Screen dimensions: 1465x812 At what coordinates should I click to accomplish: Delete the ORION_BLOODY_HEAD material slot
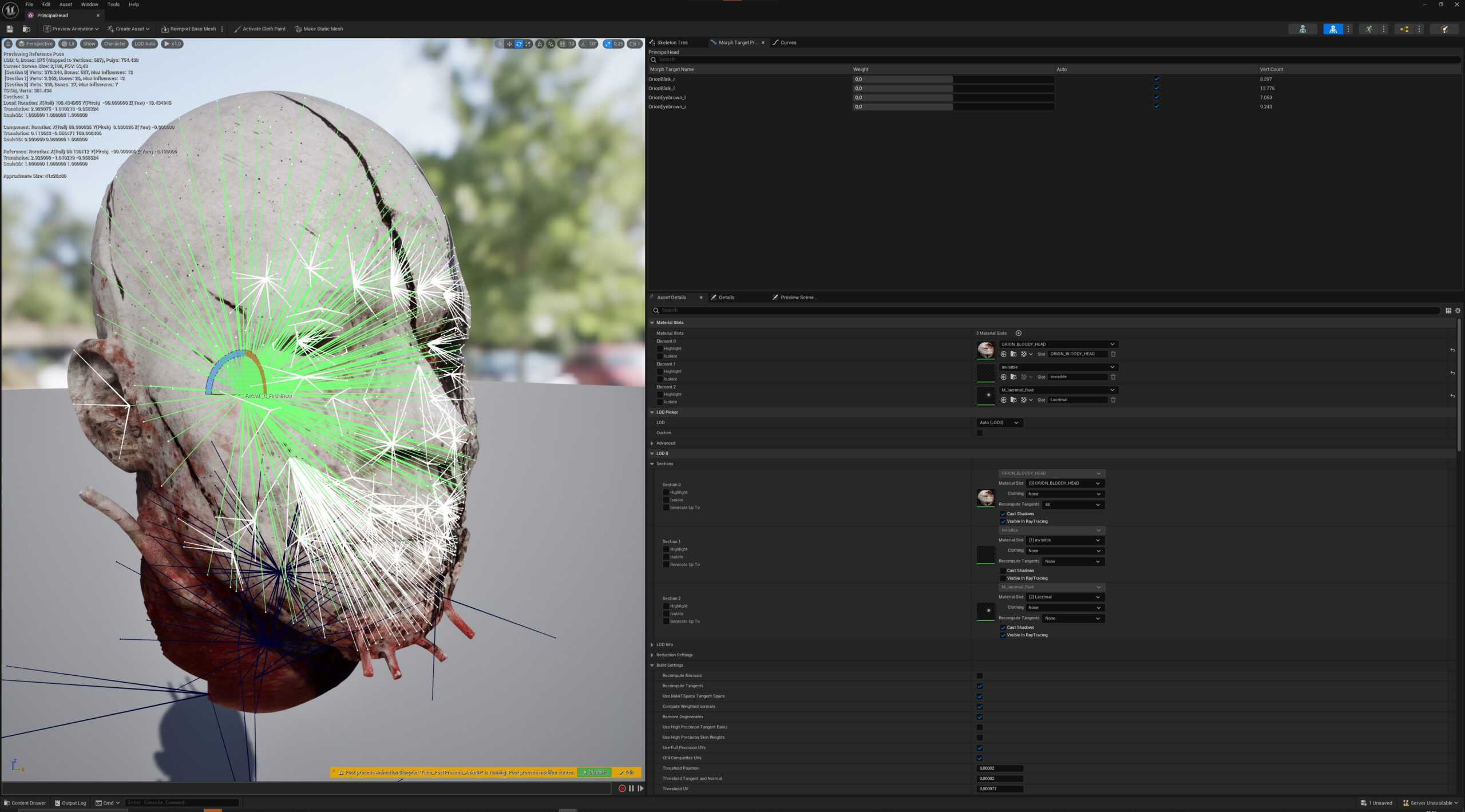pos(1113,354)
